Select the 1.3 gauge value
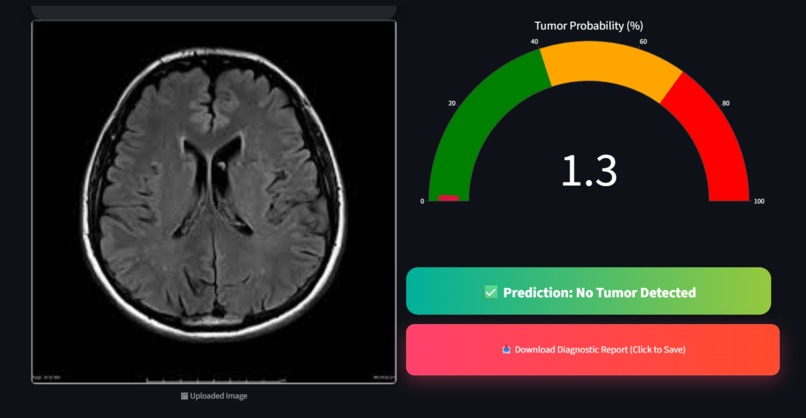This screenshot has width=806, height=418. click(589, 171)
